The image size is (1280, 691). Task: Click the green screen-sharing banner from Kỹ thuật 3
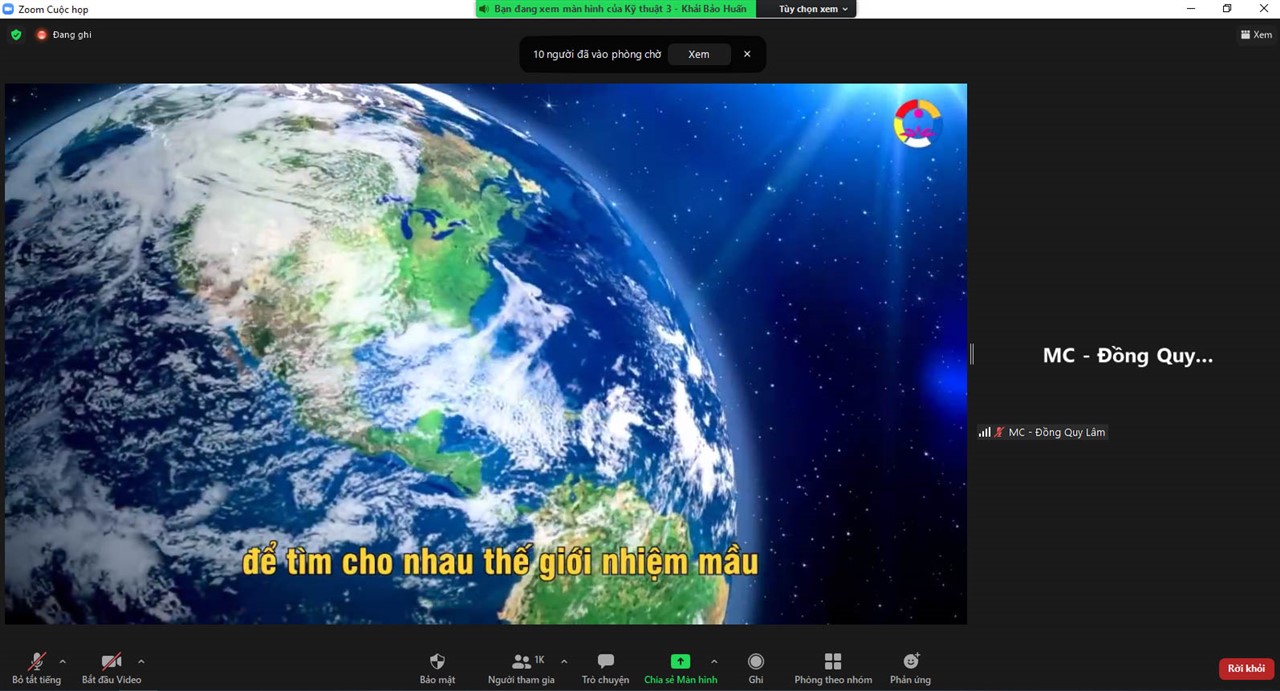(614, 9)
